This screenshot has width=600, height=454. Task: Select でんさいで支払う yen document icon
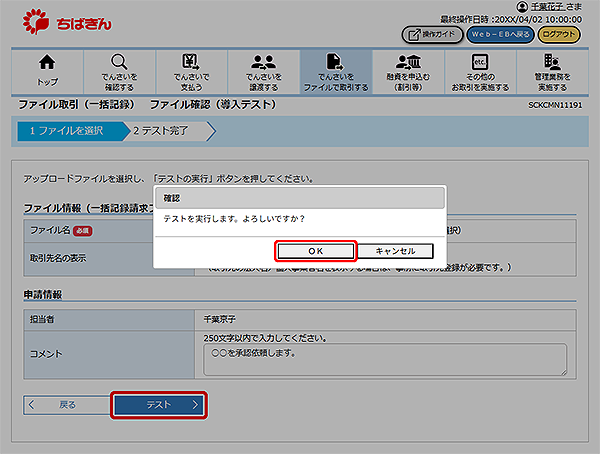(x=191, y=70)
